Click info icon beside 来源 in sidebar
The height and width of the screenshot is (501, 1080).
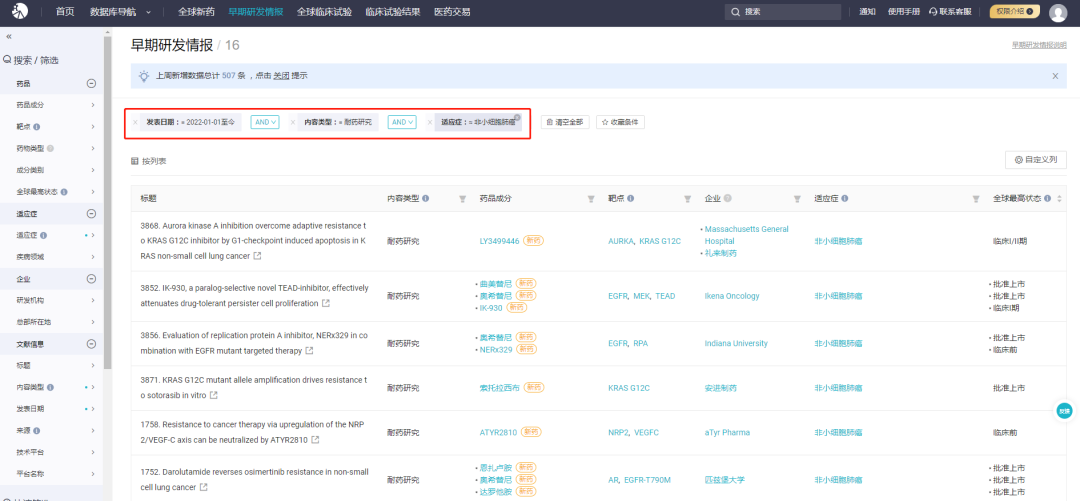tap(37, 431)
